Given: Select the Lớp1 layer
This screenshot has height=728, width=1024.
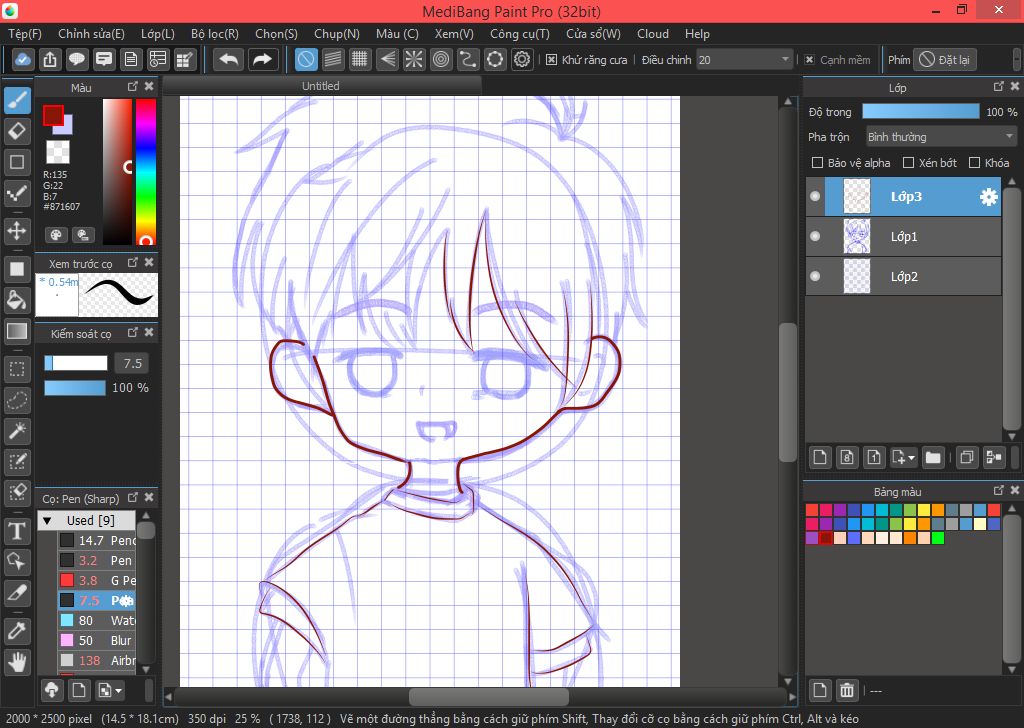Looking at the screenshot, I should coord(904,236).
